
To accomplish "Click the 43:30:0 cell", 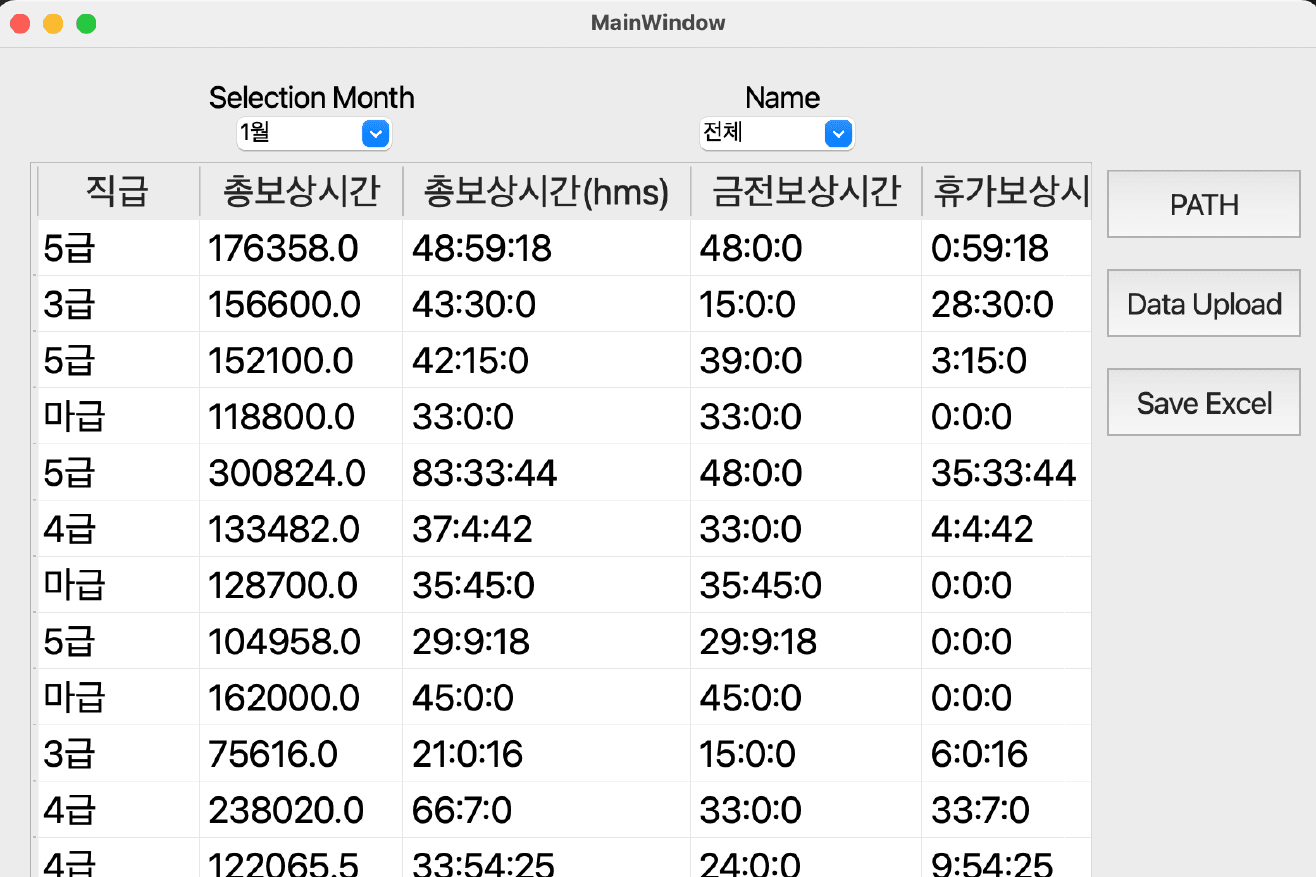I will pos(547,304).
